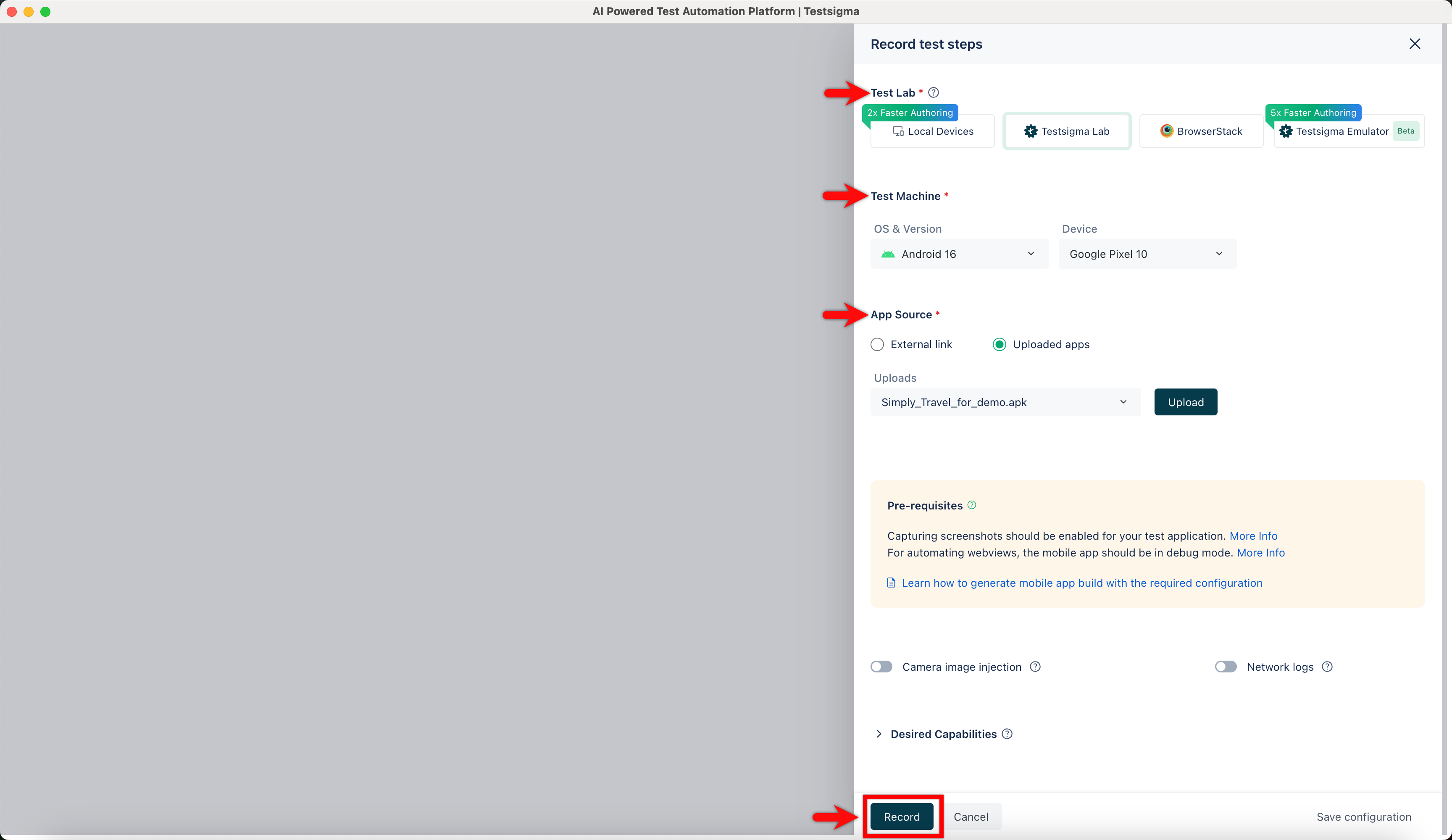Open the Google Pixel 10 device dropdown
The width and height of the screenshot is (1452, 840).
[x=1147, y=254]
